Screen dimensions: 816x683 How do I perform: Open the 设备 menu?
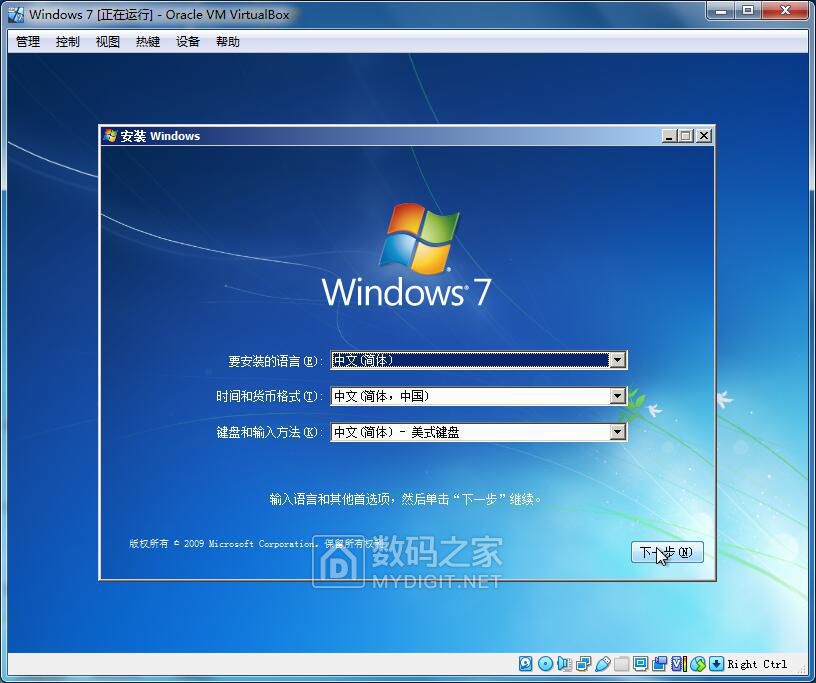pos(188,42)
